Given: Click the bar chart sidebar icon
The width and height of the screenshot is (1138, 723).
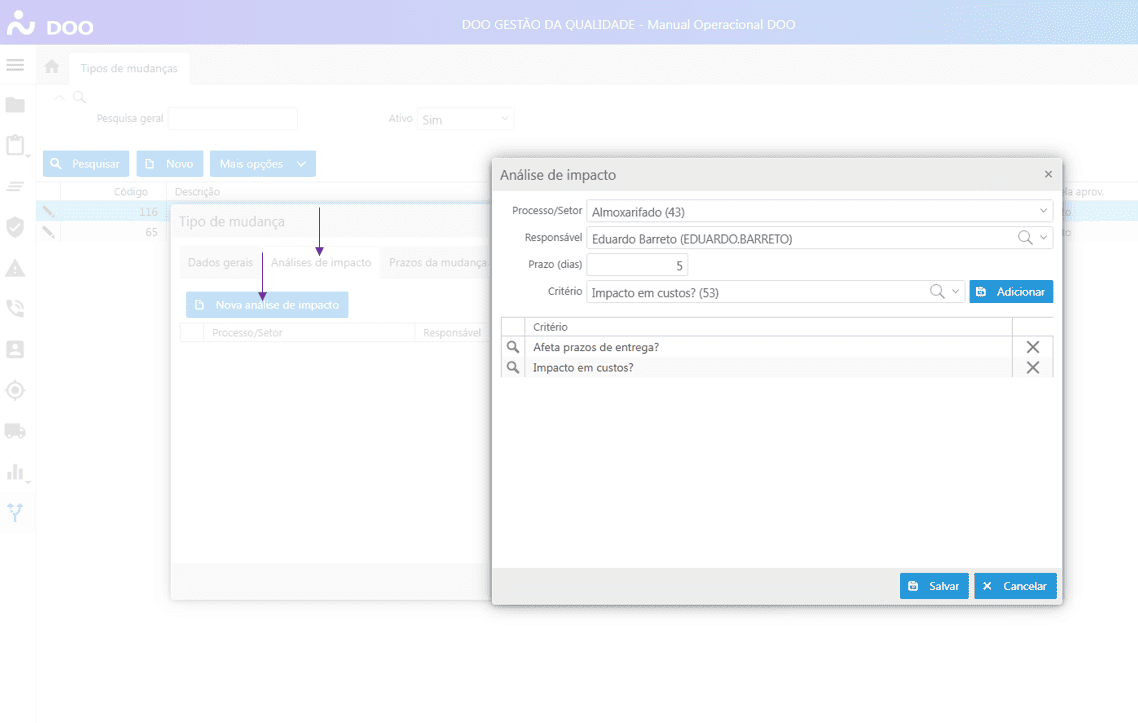Looking at the screenshot, I should 15,472.
